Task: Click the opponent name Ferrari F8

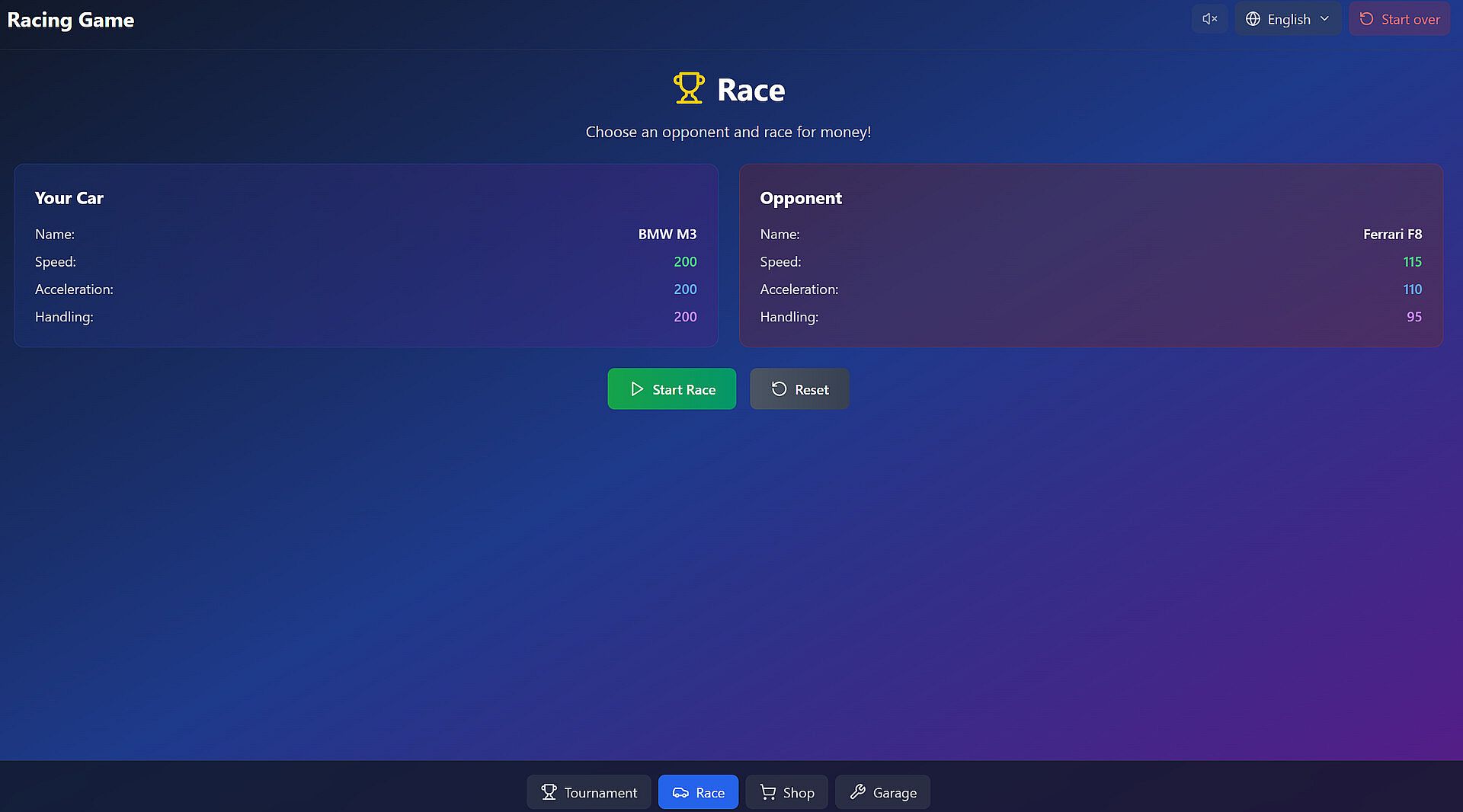Action: 1393,235
